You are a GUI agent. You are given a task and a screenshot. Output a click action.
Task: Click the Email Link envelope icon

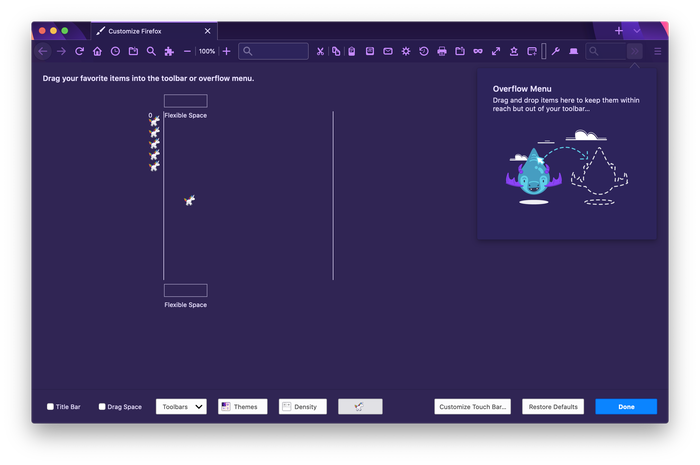click(x=388, y=51)
